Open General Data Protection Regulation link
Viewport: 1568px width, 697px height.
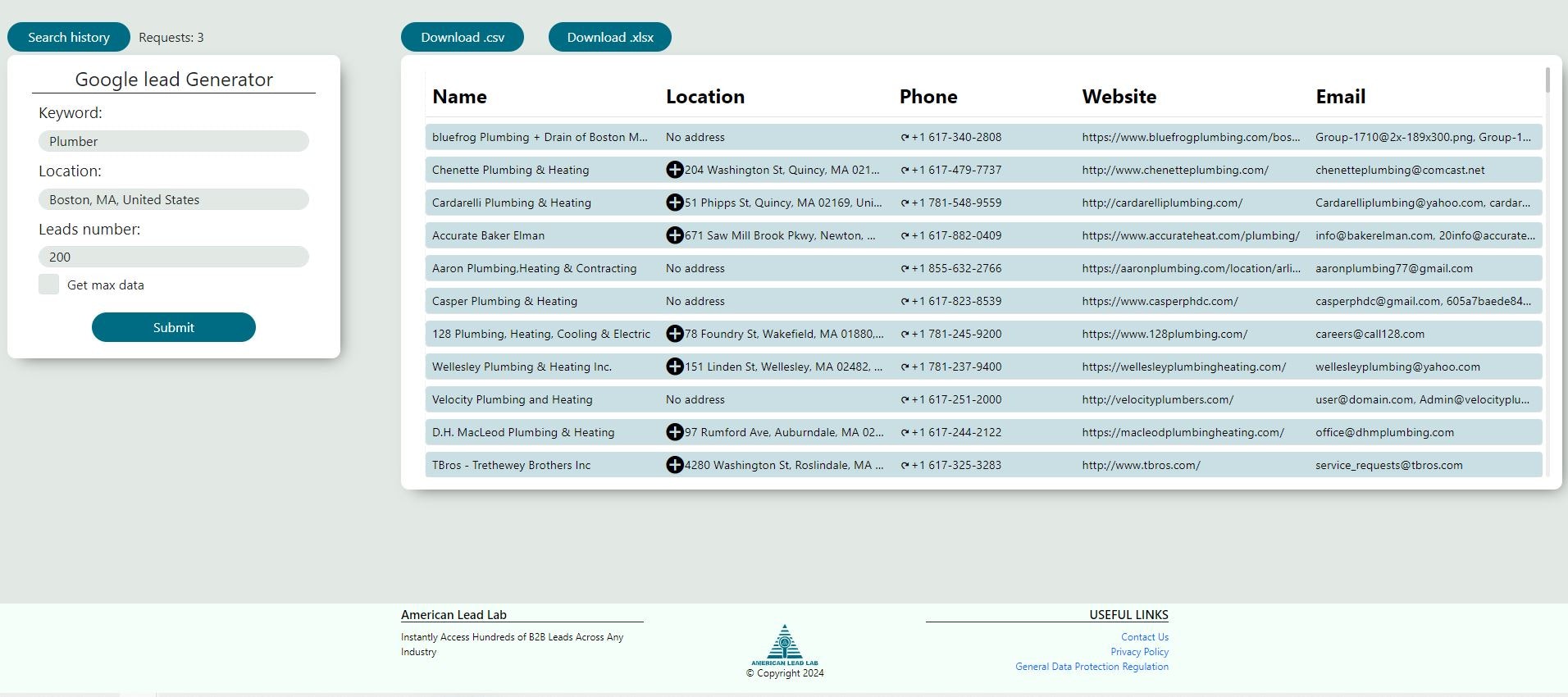coord(1092,667)
